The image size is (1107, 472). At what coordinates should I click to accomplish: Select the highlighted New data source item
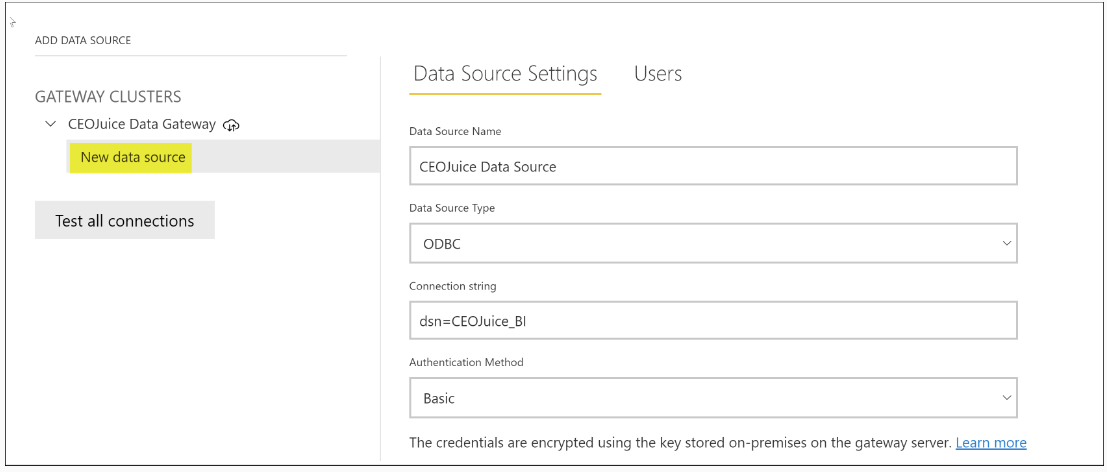click(x=133, y=157)
